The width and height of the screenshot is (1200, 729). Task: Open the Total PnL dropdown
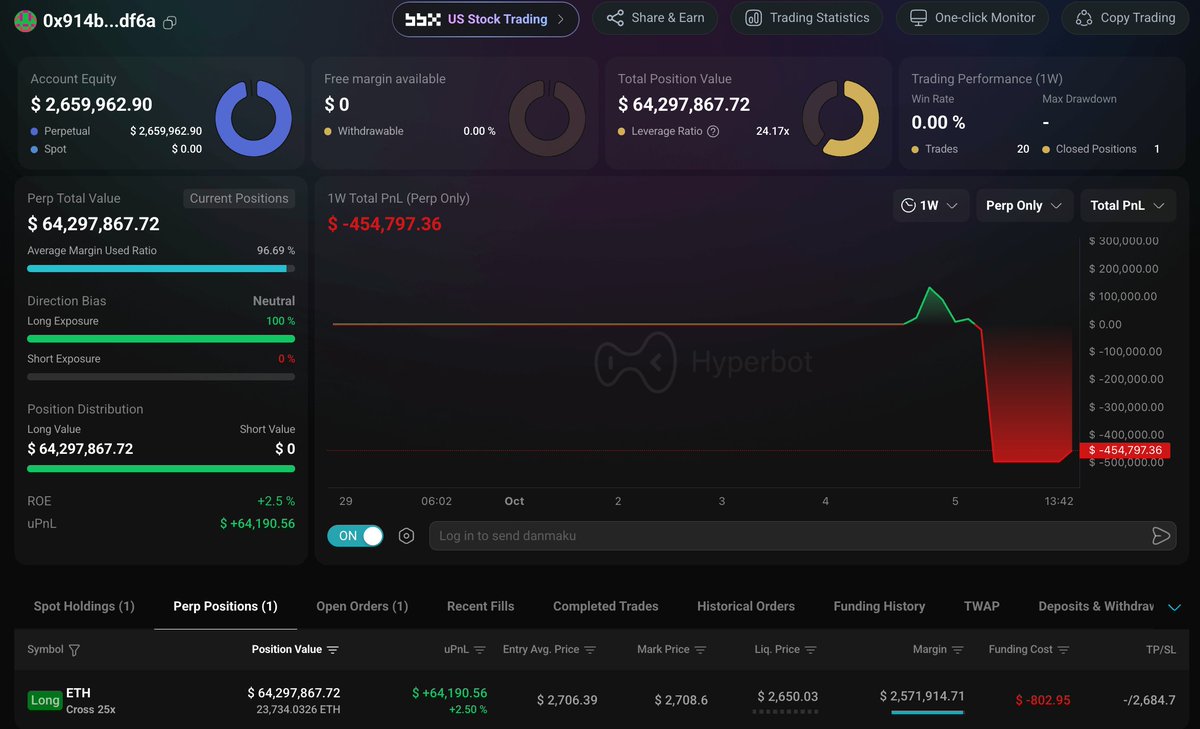pyautogui.click(x=1127, y=206)
